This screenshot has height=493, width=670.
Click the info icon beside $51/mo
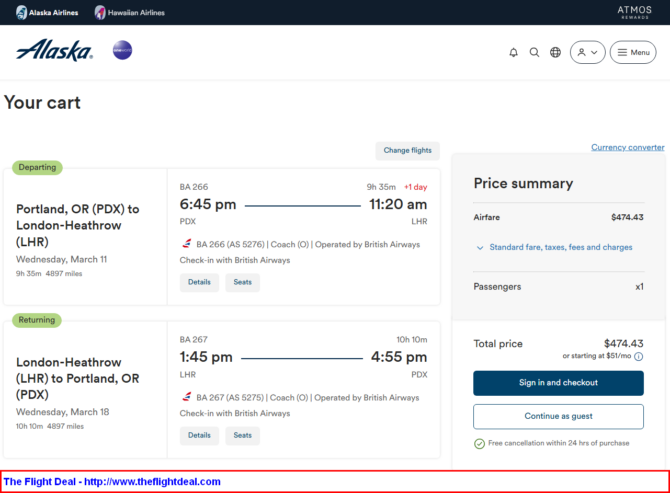[x=638, y=356]
